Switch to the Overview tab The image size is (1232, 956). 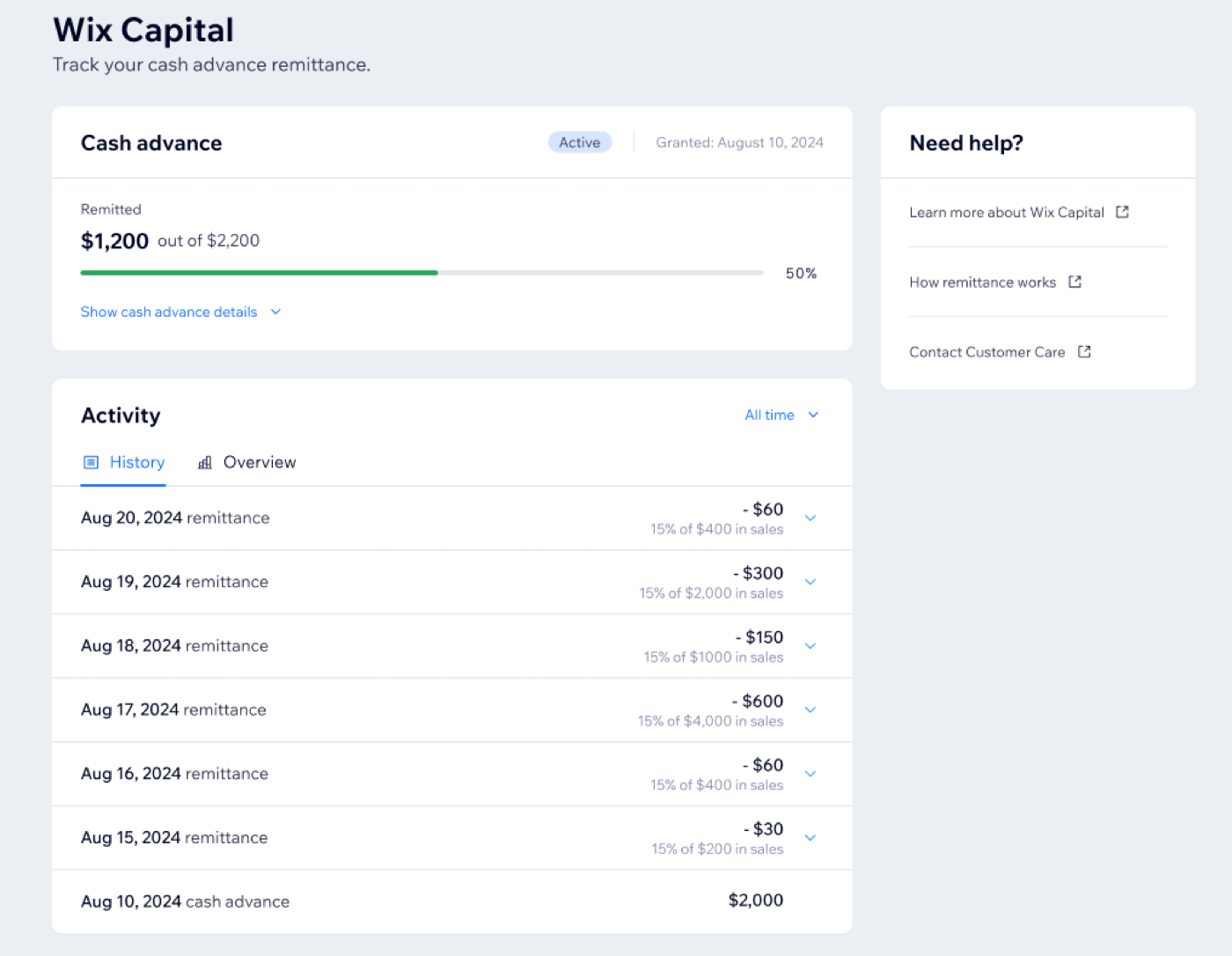[x=259, y=462]
